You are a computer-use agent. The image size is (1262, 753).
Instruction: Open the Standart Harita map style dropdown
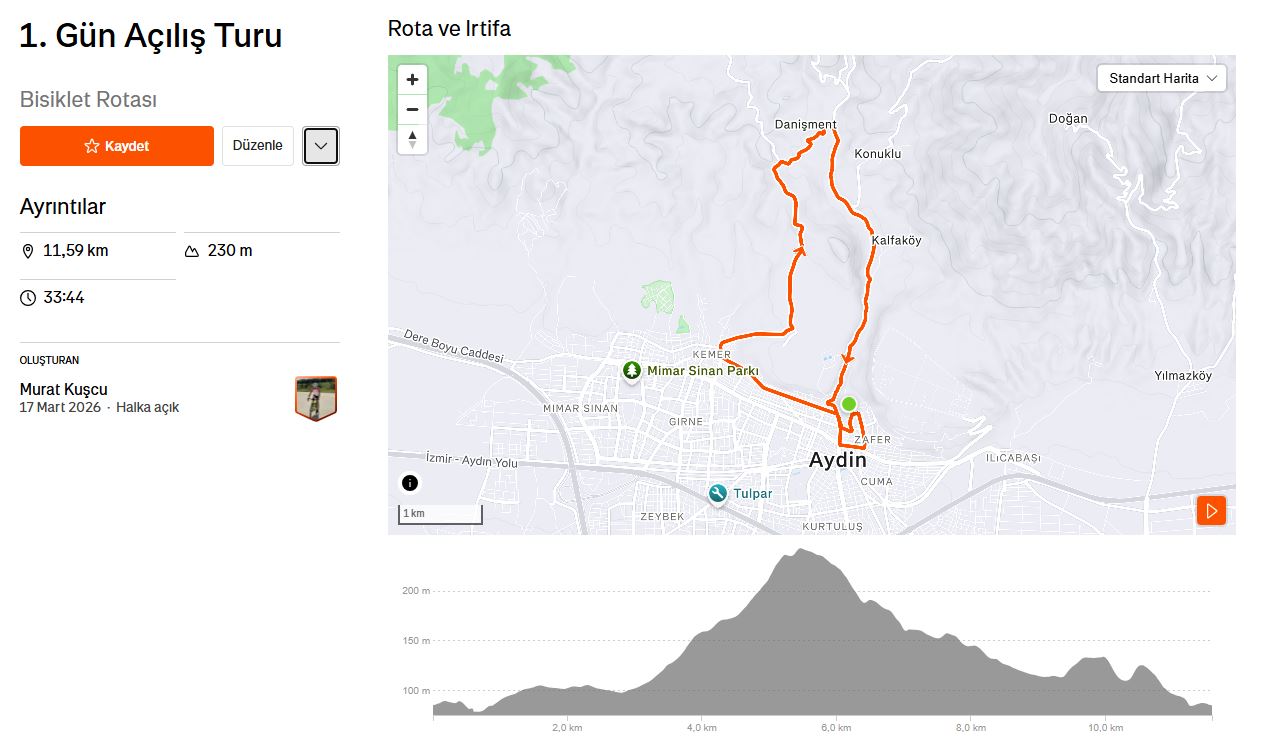coord(1162,78)
